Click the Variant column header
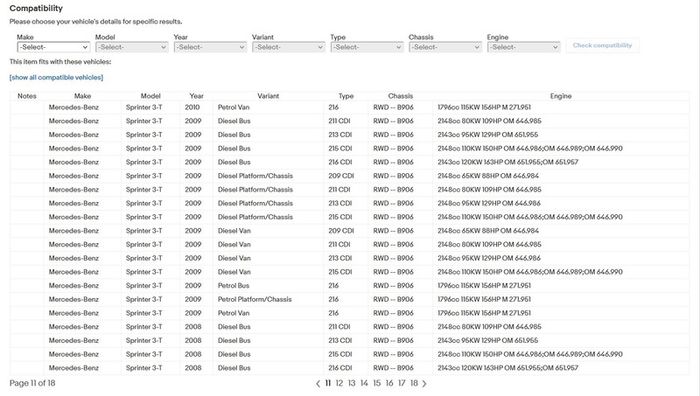 coord(268,96)
